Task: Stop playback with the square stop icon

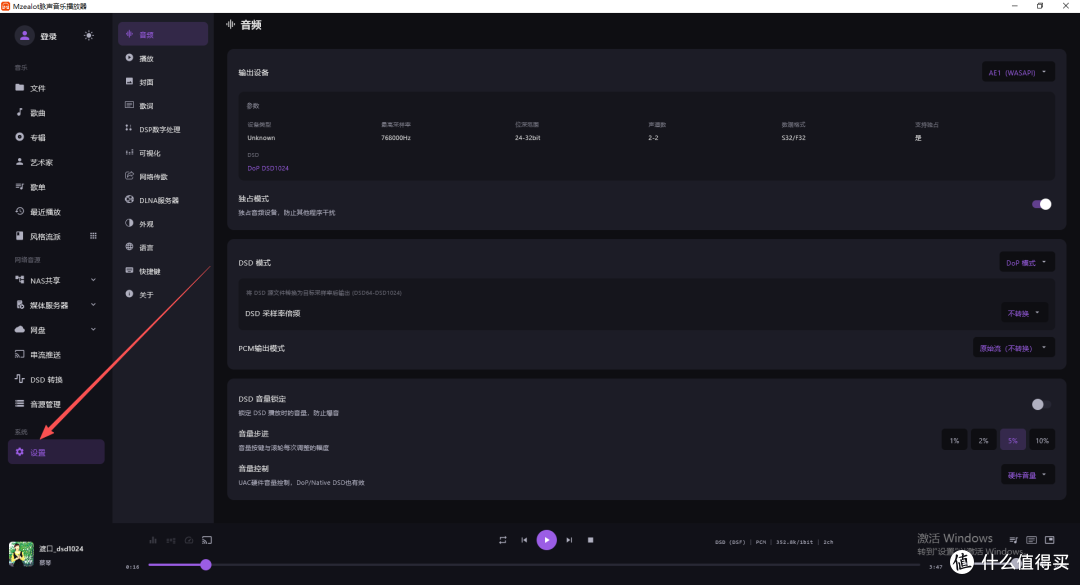Action: (590, 540)
